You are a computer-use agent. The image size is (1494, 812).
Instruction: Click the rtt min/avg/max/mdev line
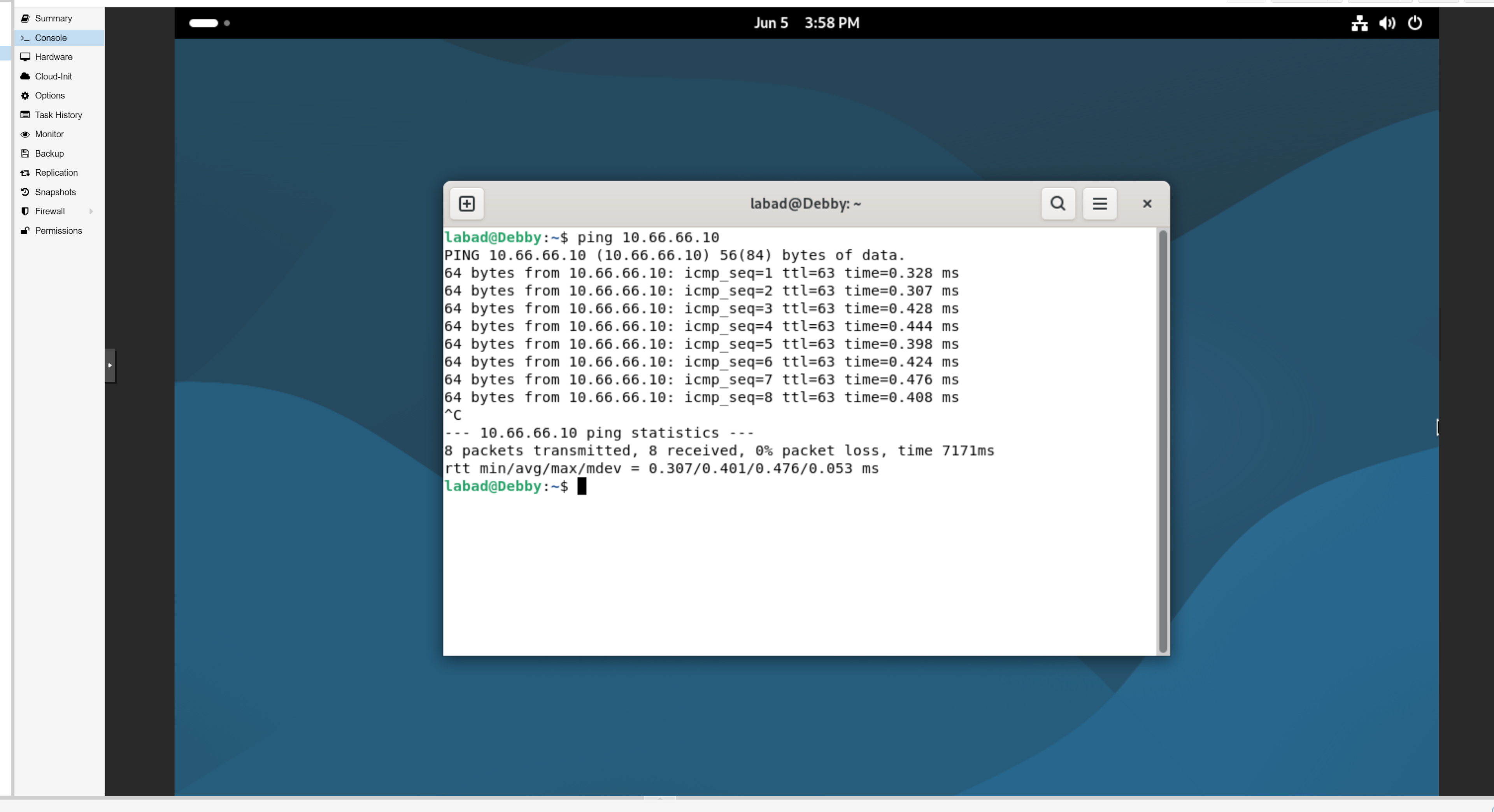click(x=662, y=468)
